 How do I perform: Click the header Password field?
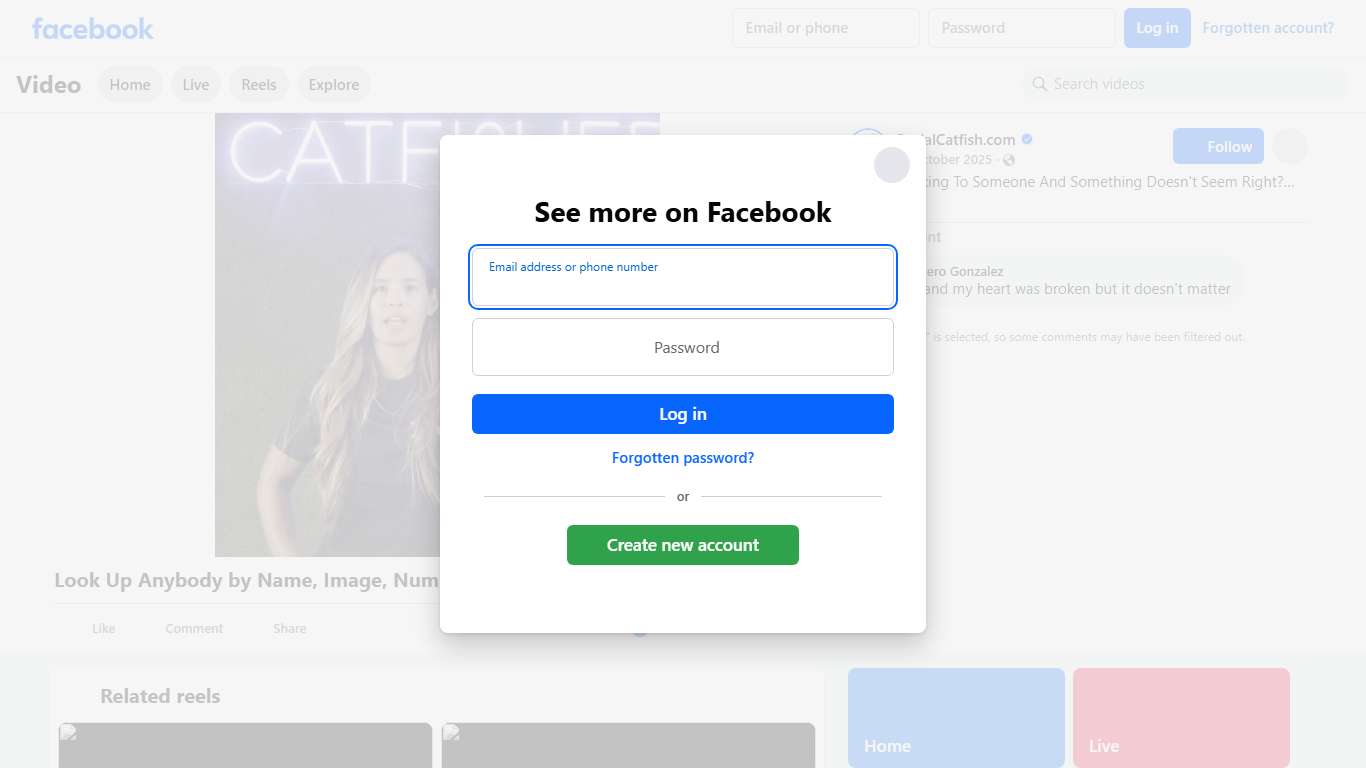pyautogui.click(x=1021, y=28)
